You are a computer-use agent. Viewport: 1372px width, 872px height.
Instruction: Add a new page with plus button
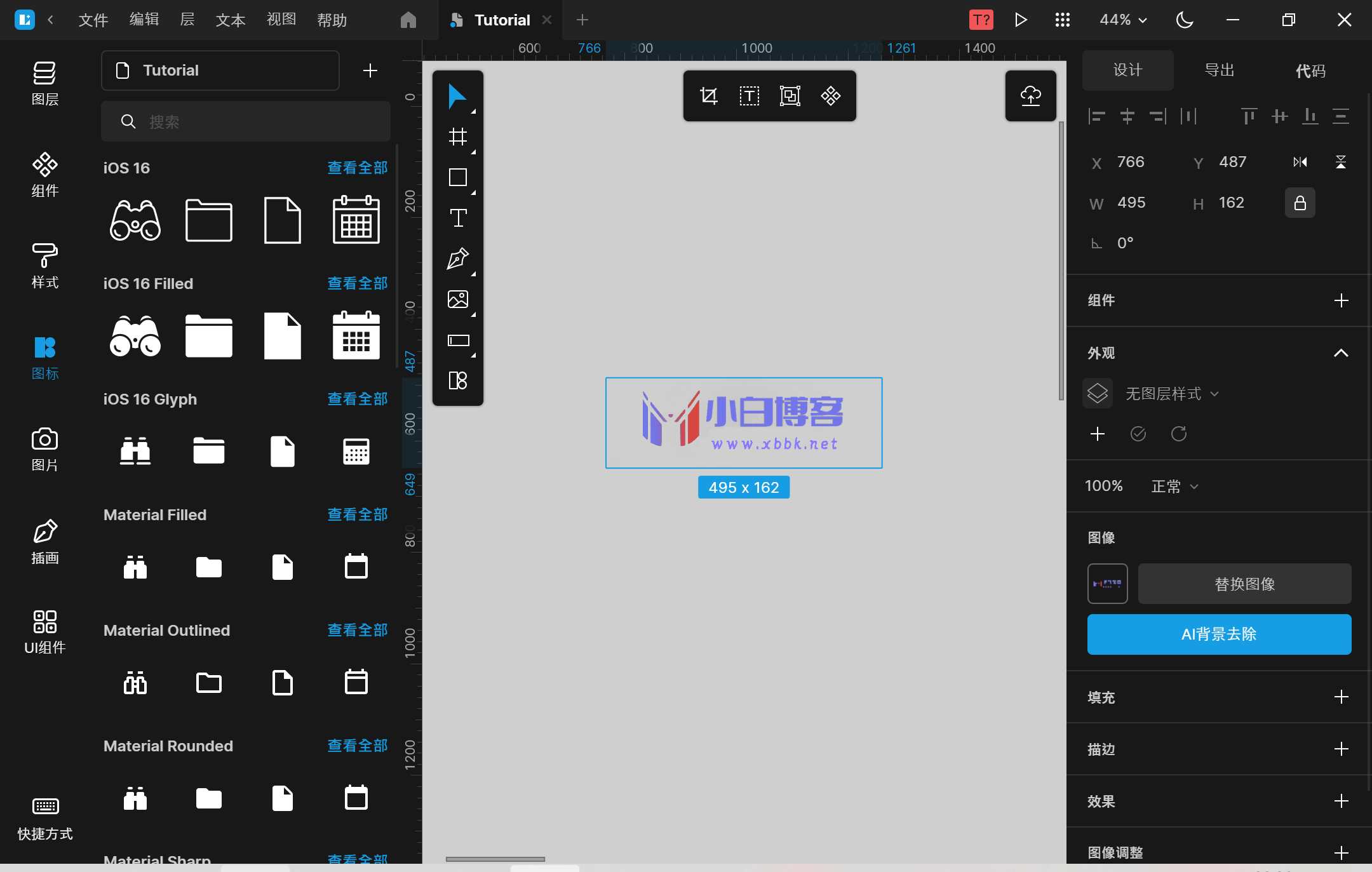370,70
